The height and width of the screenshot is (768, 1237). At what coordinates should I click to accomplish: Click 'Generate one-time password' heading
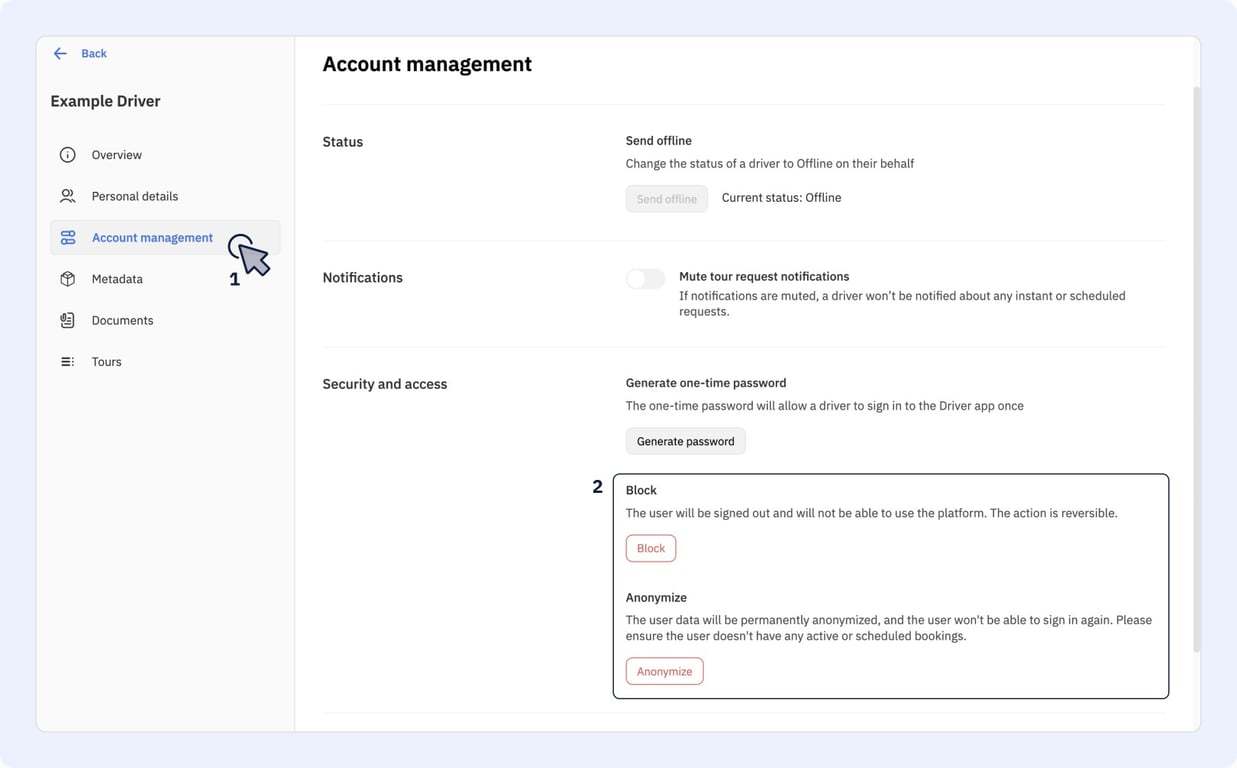(x=706, y=383)
